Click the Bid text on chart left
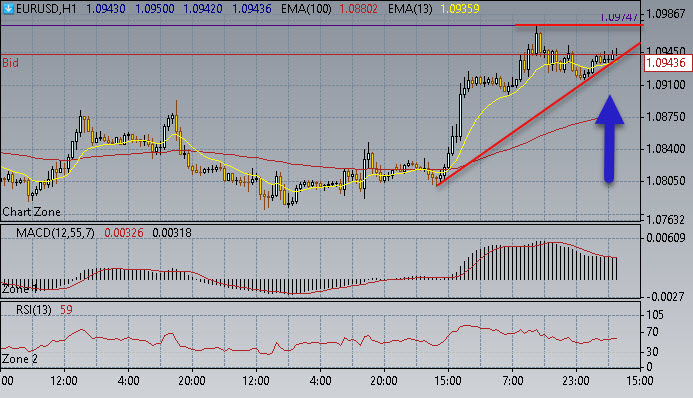The width and height of the screenshot is (693, 398). click(11, 63)
